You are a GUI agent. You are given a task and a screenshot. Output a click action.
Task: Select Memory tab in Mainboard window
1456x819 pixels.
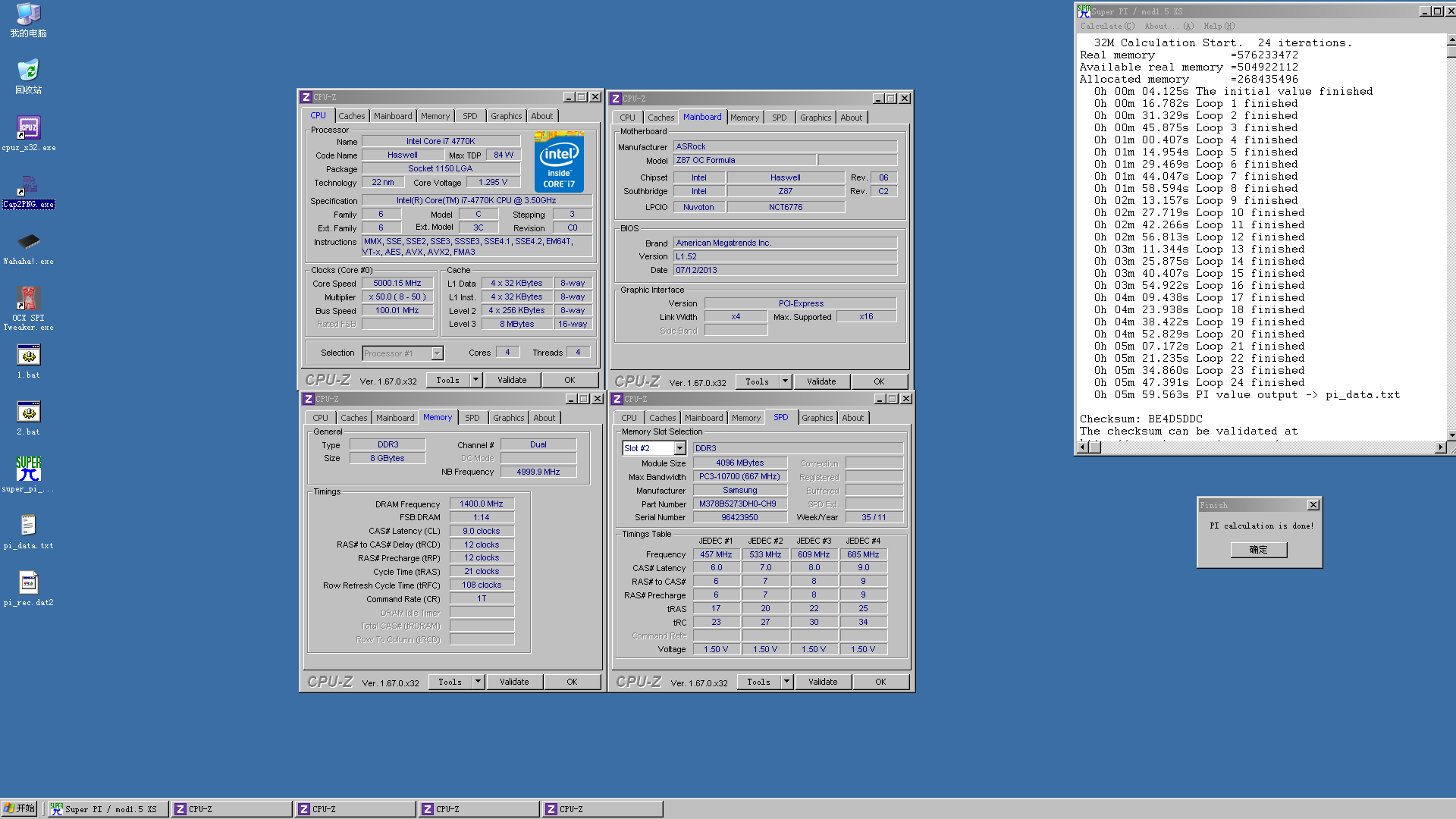(x=744, y=118)
